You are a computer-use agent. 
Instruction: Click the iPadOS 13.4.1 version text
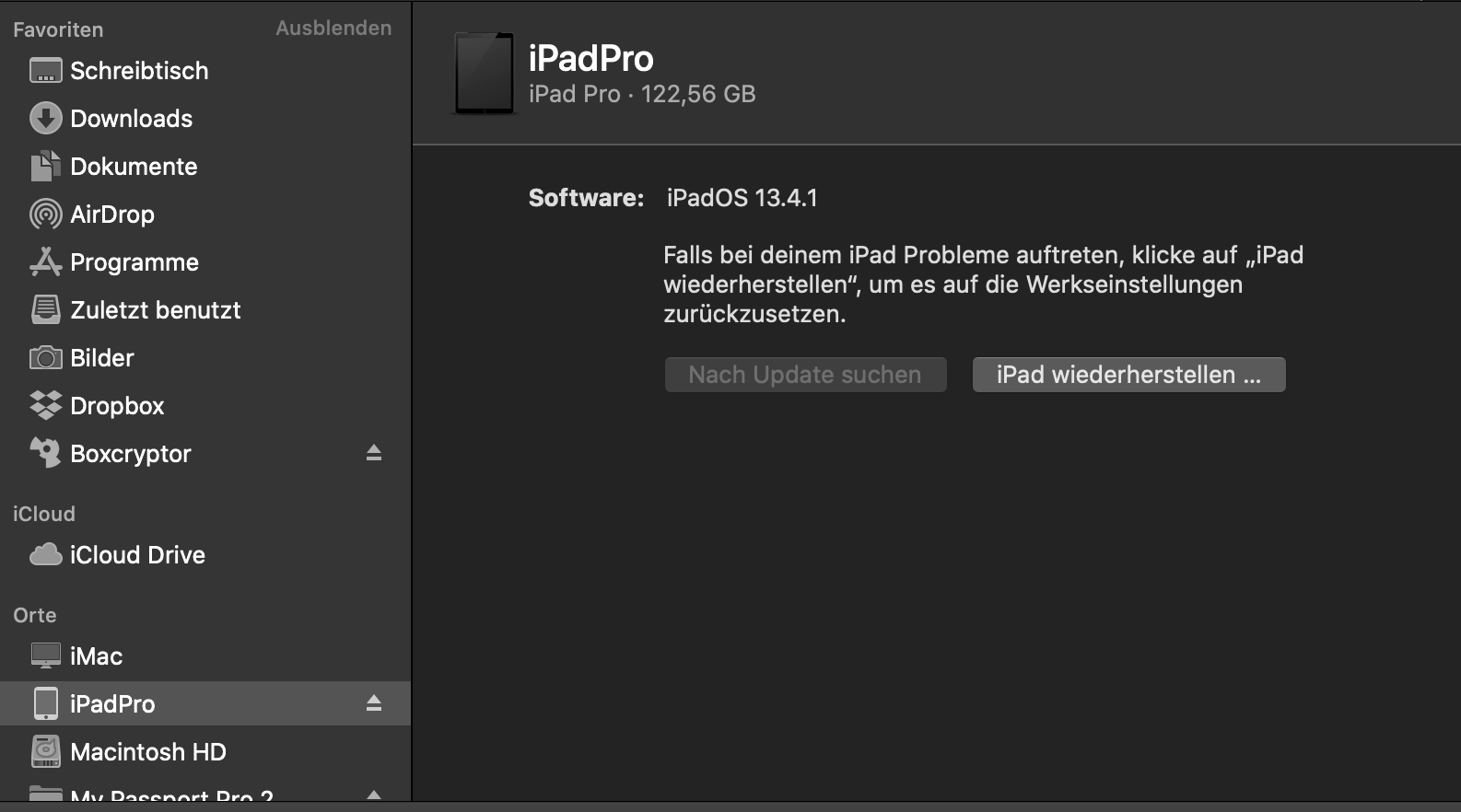coord(742,198)
